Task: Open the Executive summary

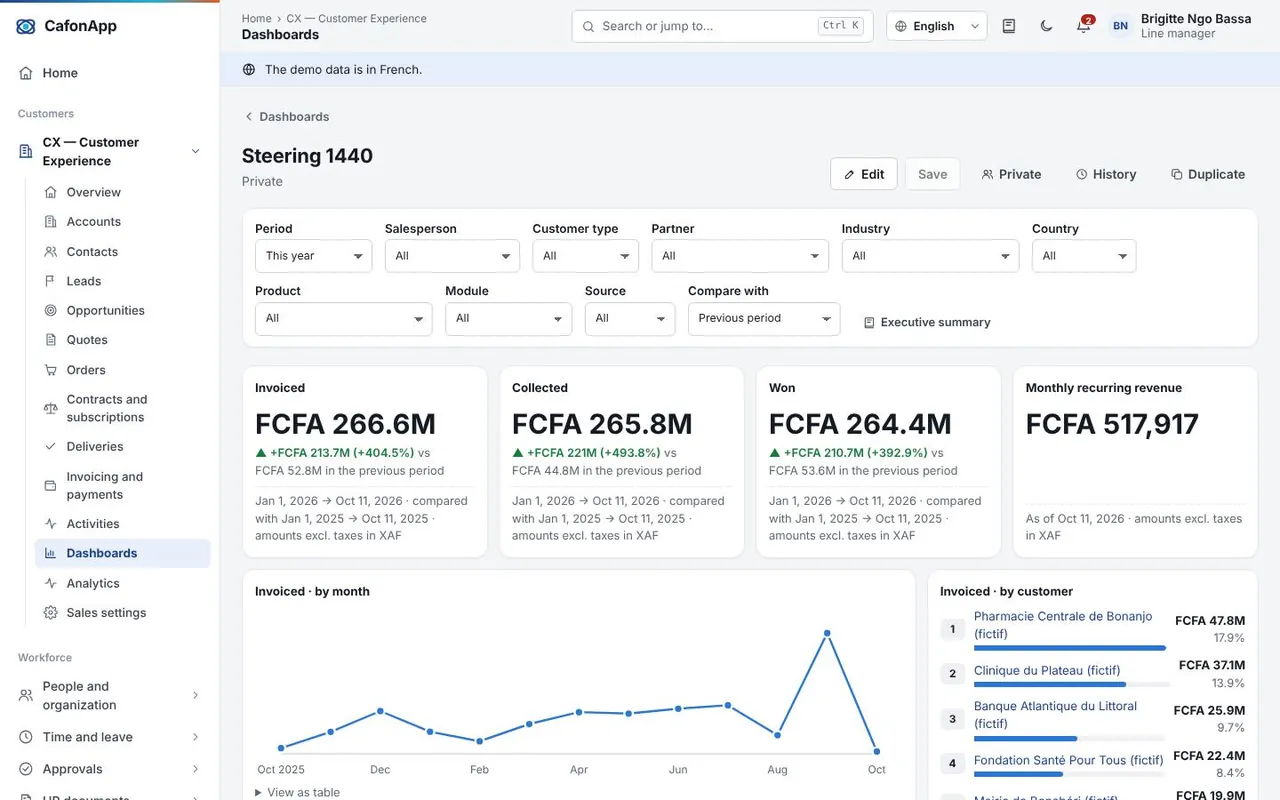Action: [x=927, y=322]
